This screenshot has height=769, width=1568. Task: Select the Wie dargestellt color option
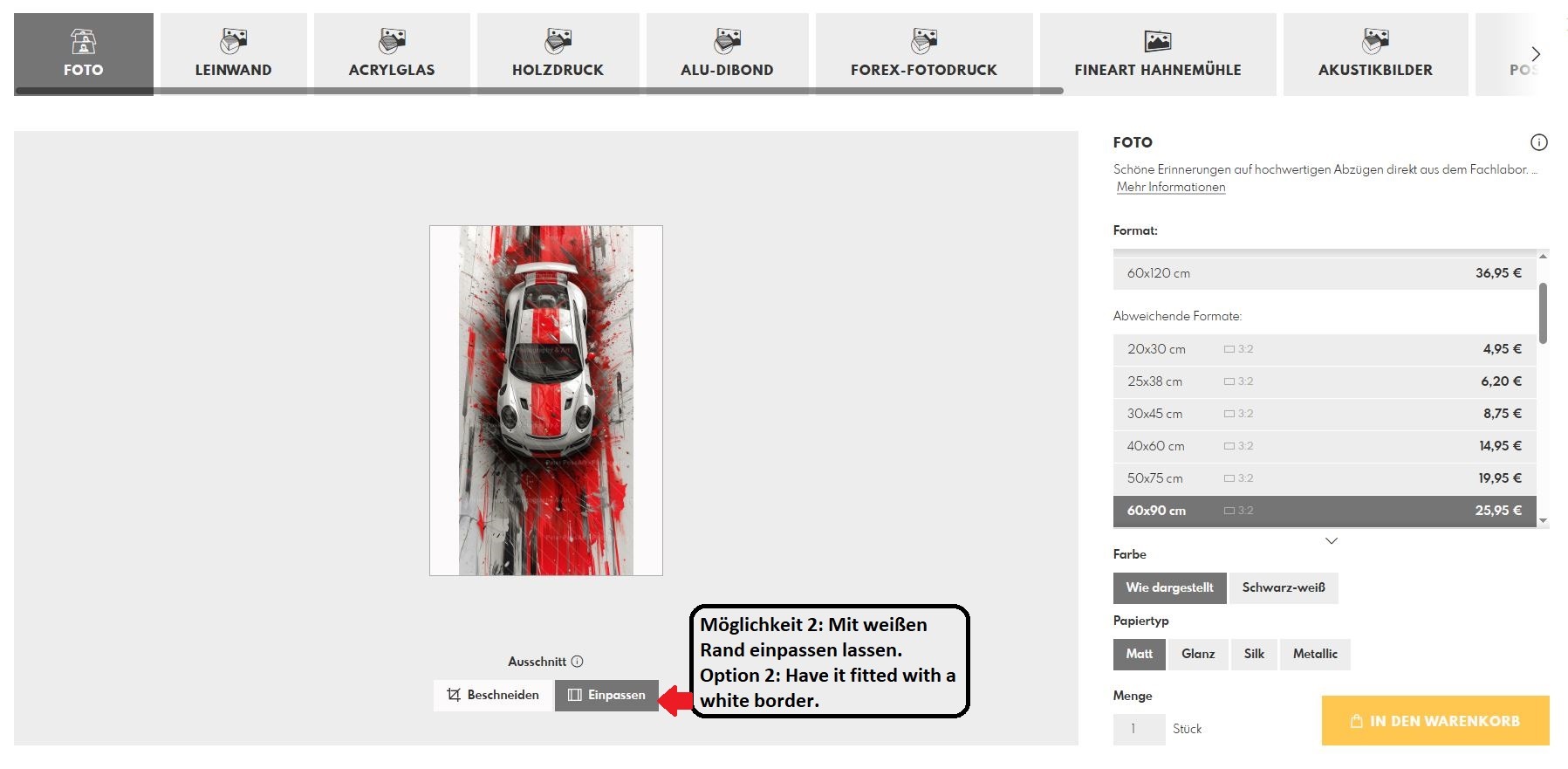click(1170, 587)
